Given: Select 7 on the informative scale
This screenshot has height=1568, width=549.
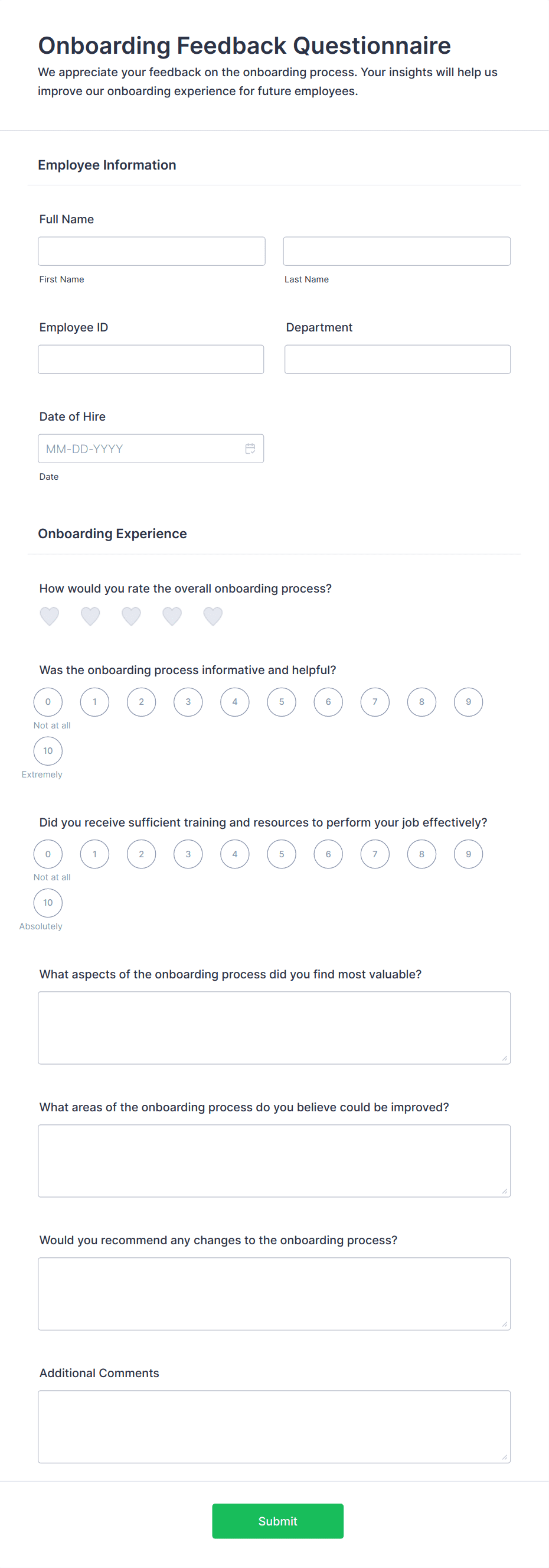Looking at the screenshot, I should click(374, 701).
